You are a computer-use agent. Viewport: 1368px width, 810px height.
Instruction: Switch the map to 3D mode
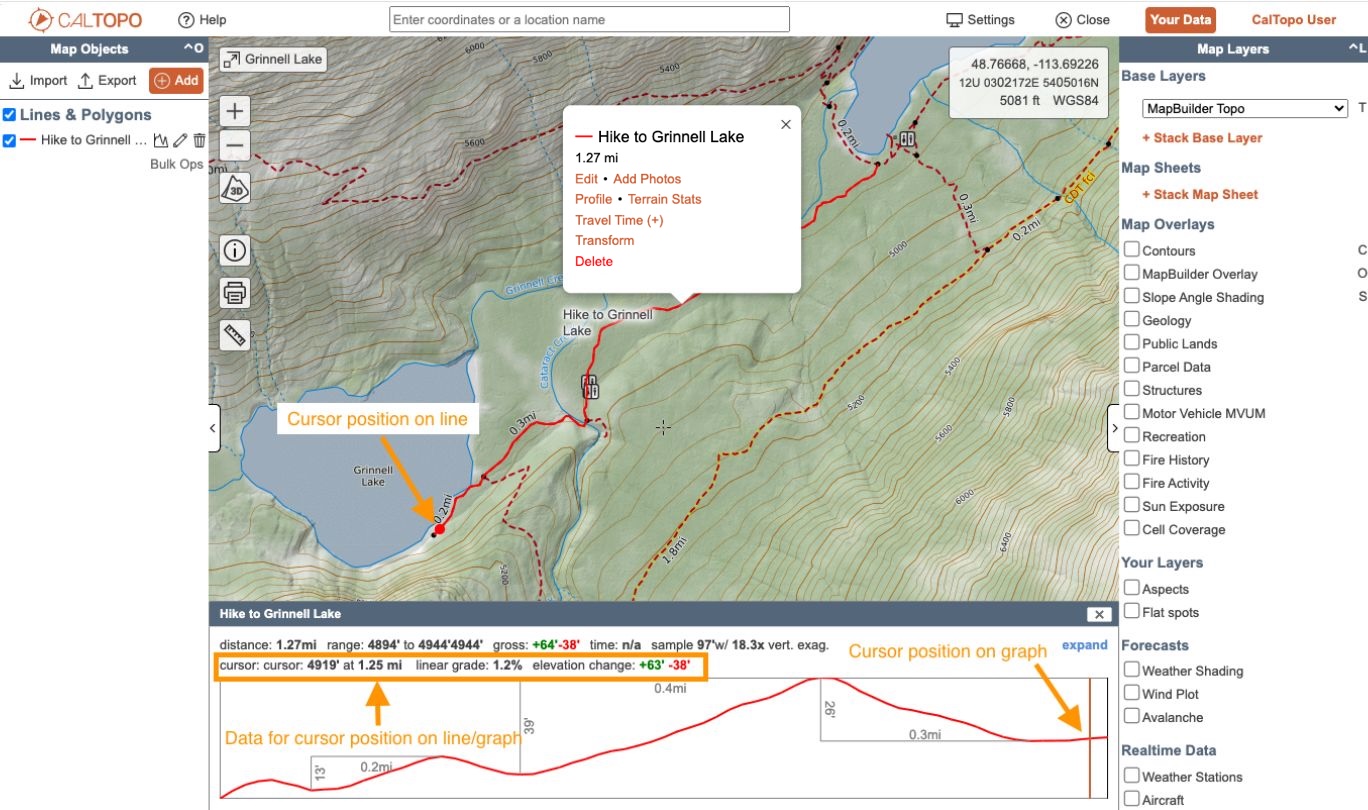click(x=234, y=187)
